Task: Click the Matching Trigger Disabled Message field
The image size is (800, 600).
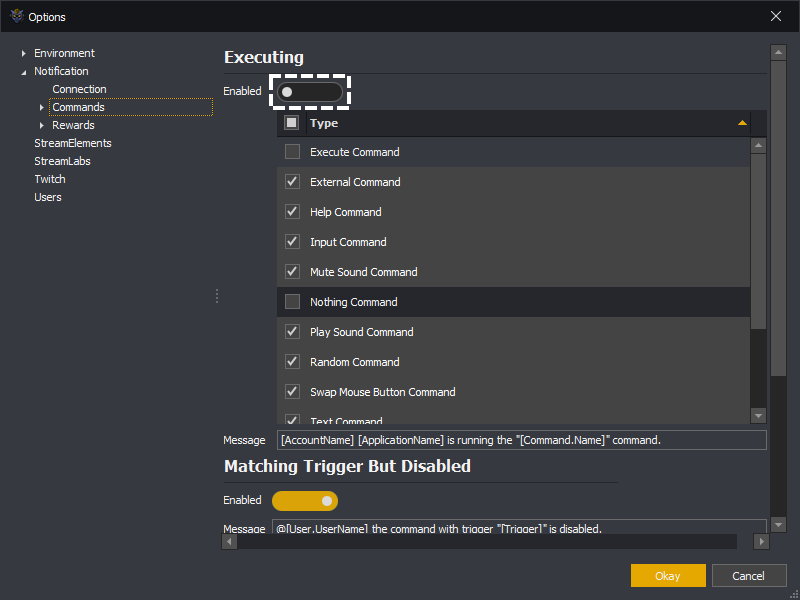Action: click(x=519, y=528)
